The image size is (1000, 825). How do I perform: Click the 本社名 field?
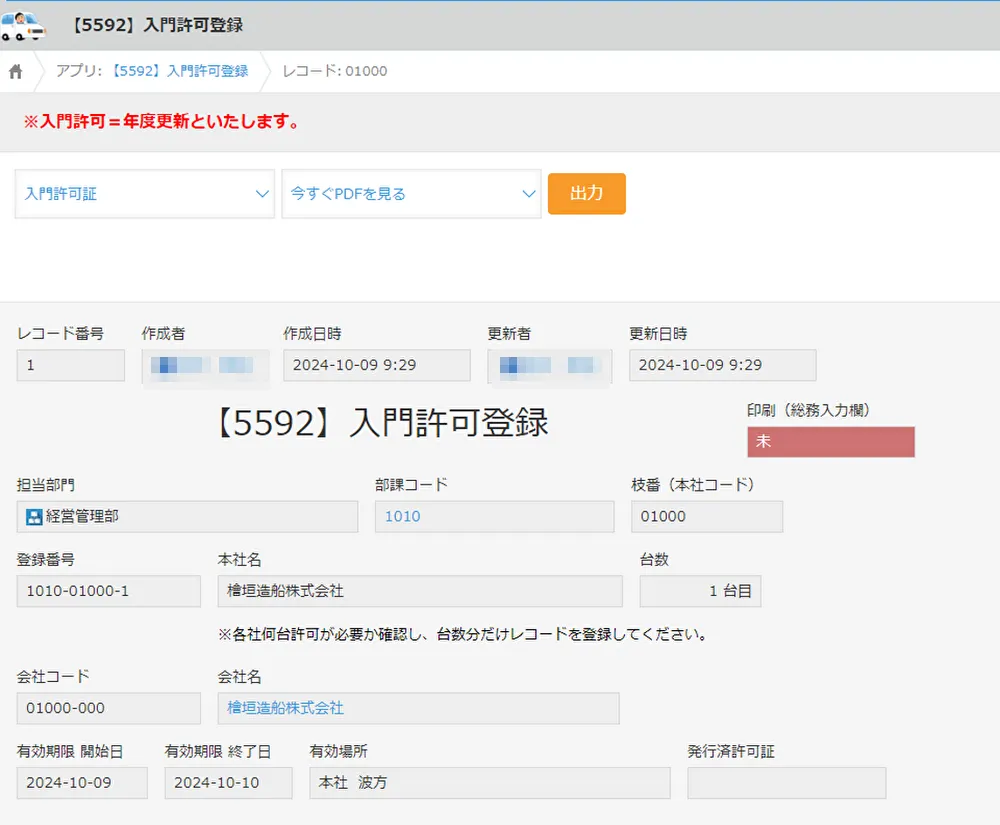pyautogui.click(x=420, y=591)
